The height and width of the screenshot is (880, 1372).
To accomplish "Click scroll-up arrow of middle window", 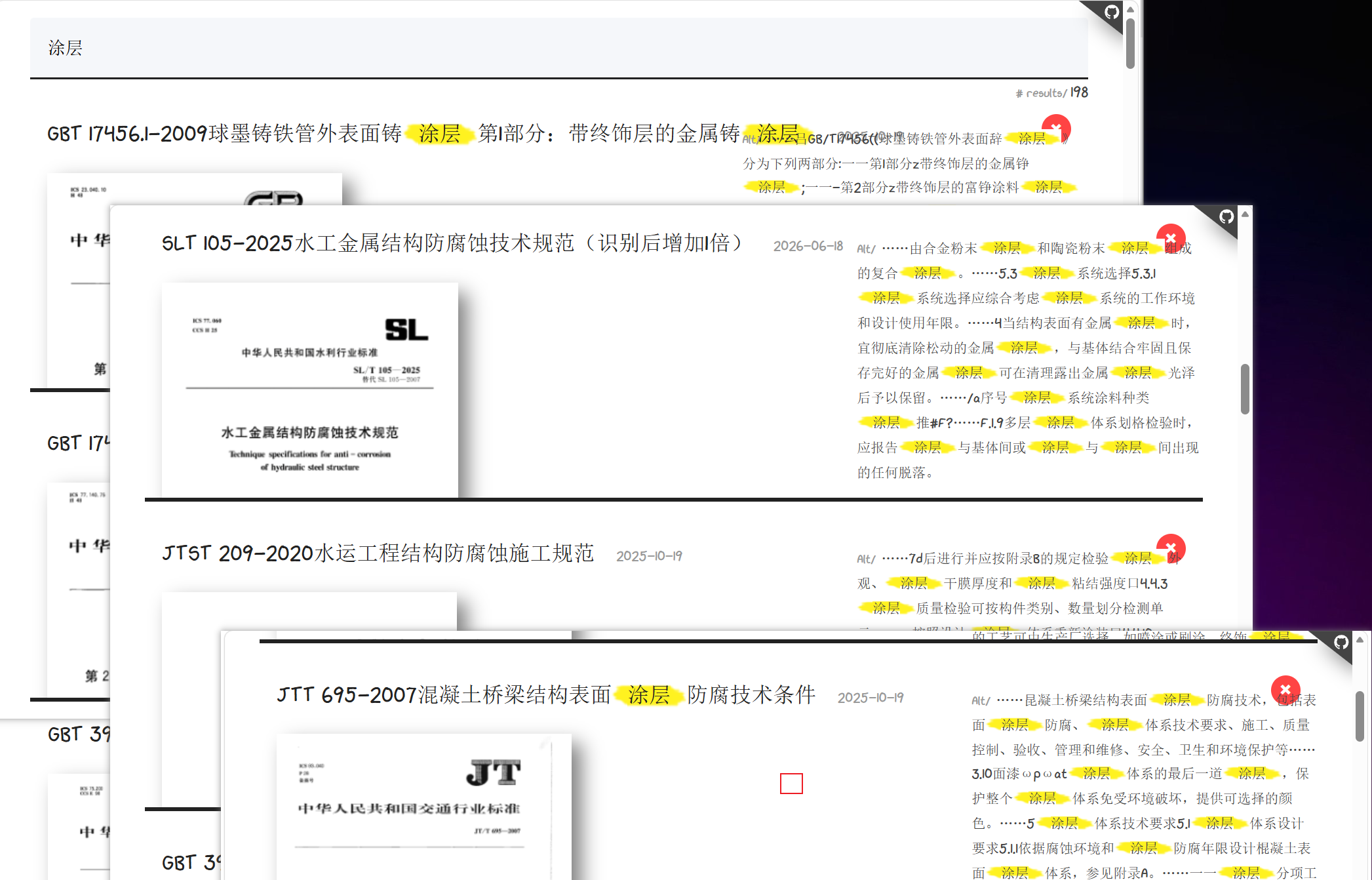I will 1245,214.
